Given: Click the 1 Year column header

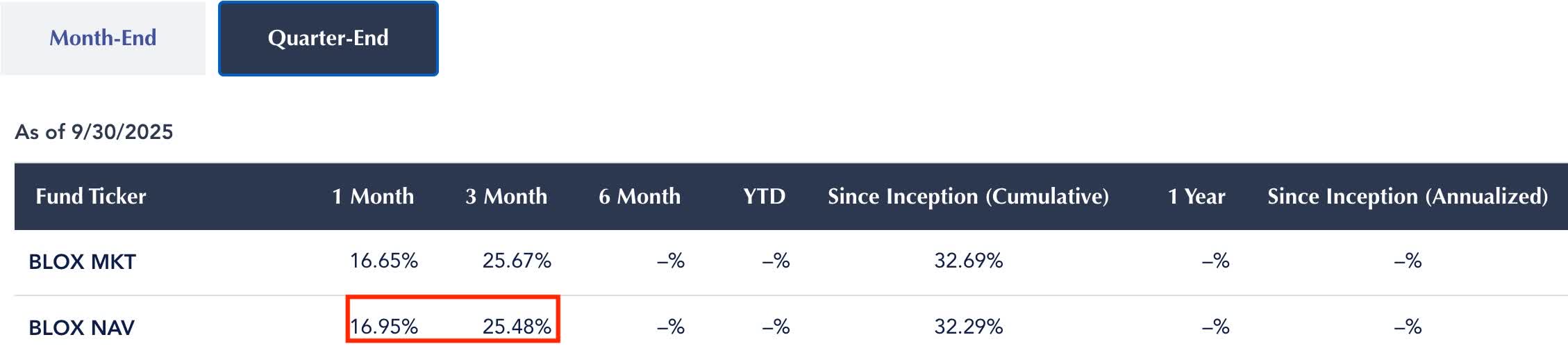Looking at the screenshot, I should coord(1196,197).
